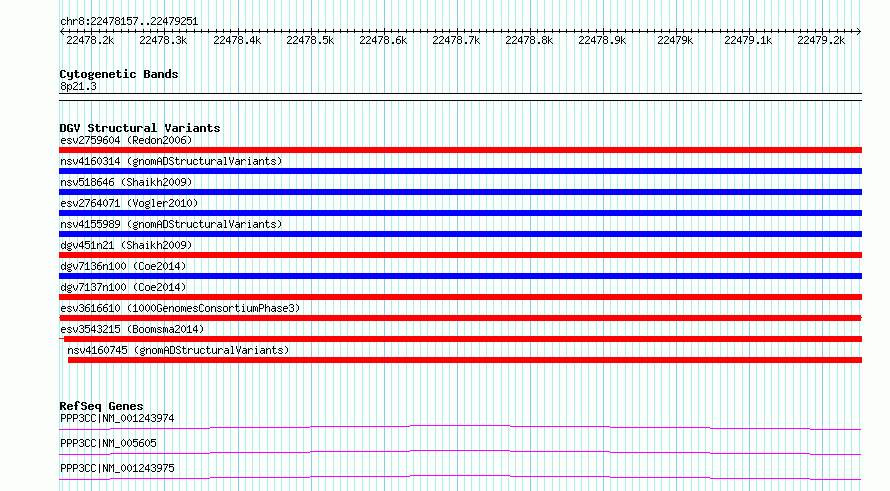Click the nsv518646 (Shaikh2009) label
Image resolution: width=890 pixels, height=491 pixels.
126,182
